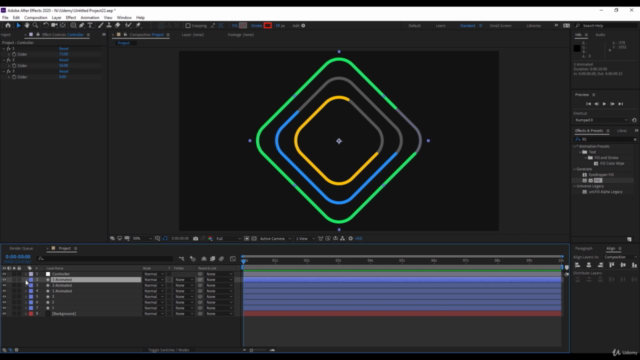This screenshot has width=640, height=360.
Task: Play the preview with the play button
Action: coord(604,104)
